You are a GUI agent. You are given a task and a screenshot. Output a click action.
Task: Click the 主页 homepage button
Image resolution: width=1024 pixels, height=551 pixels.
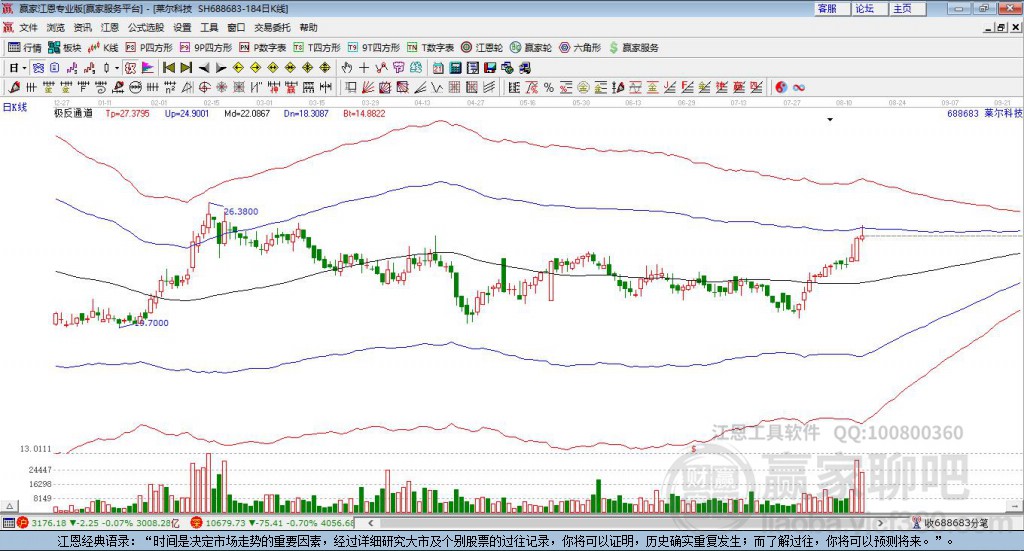click(902, 8)
